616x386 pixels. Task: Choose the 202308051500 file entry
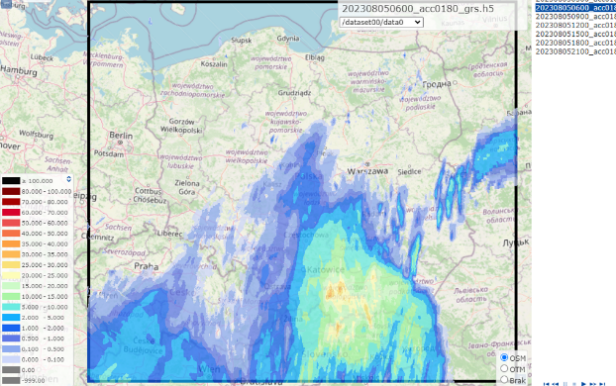576,34
